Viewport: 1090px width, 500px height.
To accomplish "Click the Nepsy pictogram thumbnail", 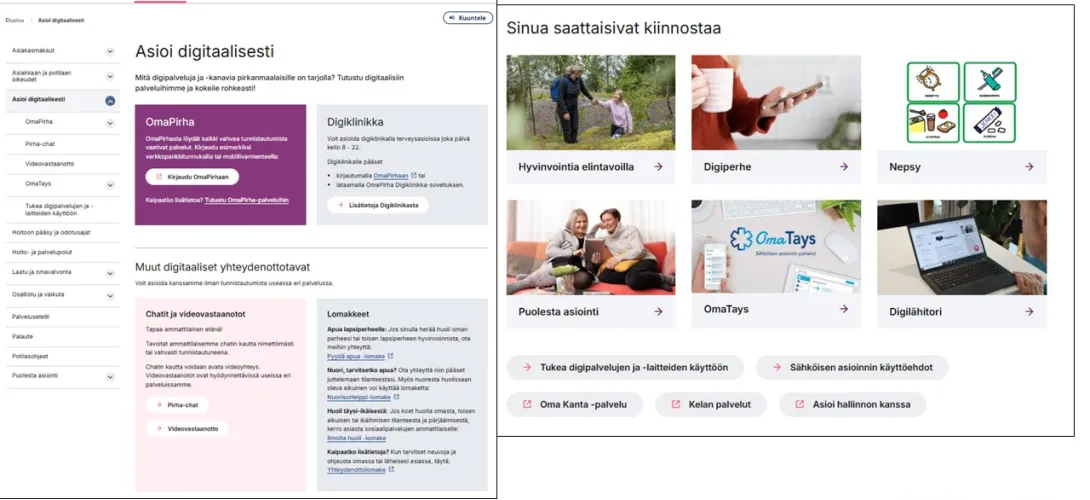I will (x=961, y=103).
